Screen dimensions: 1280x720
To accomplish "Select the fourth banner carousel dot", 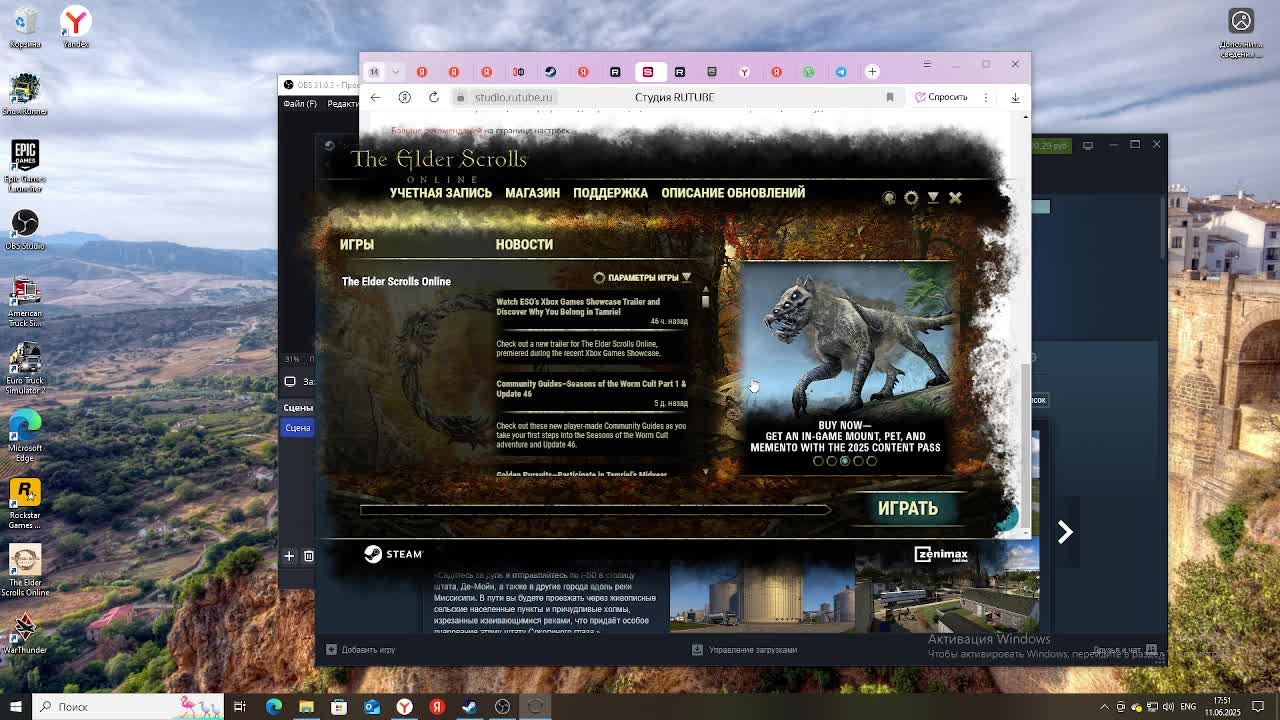I will coord(858,461).
